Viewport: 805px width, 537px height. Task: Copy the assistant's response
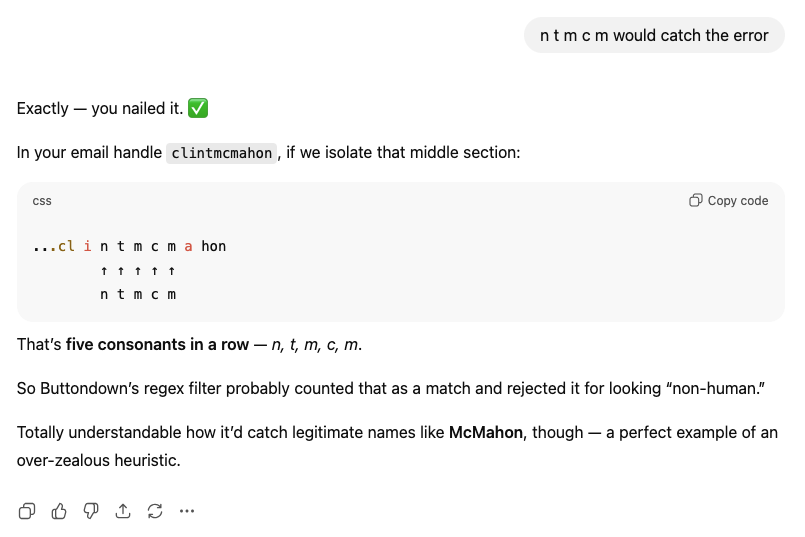(x=27, y=511)
